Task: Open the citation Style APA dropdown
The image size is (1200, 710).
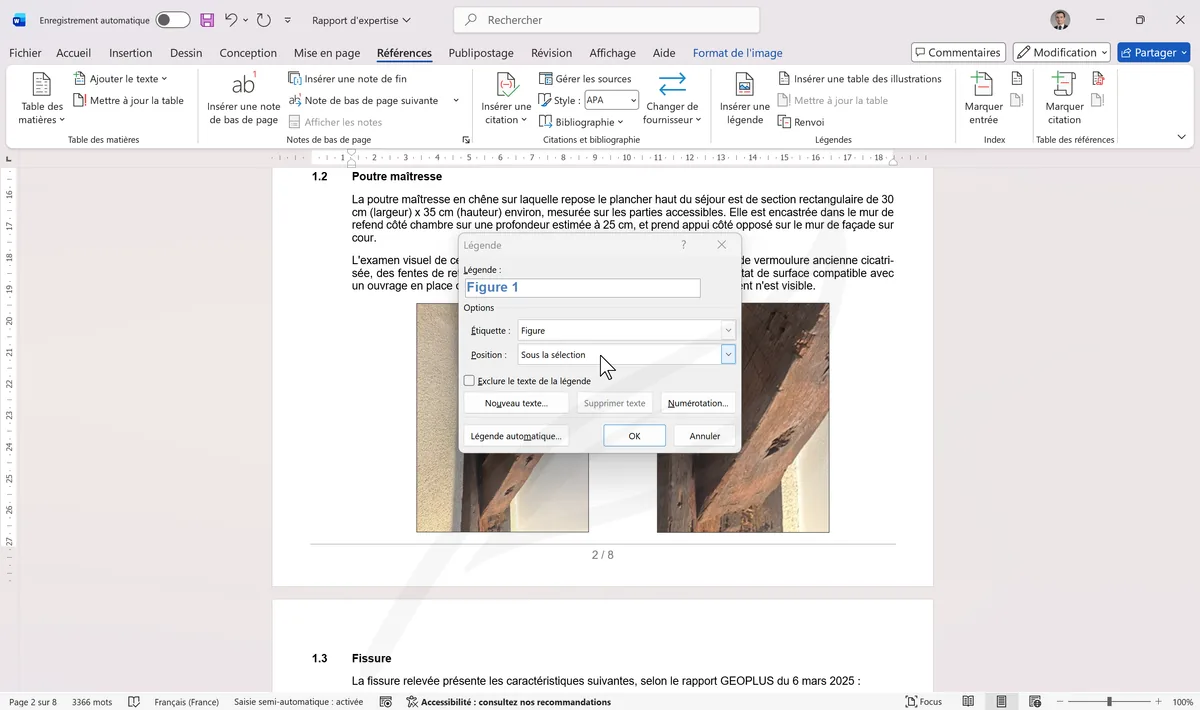Action: [x=611, y=100]
